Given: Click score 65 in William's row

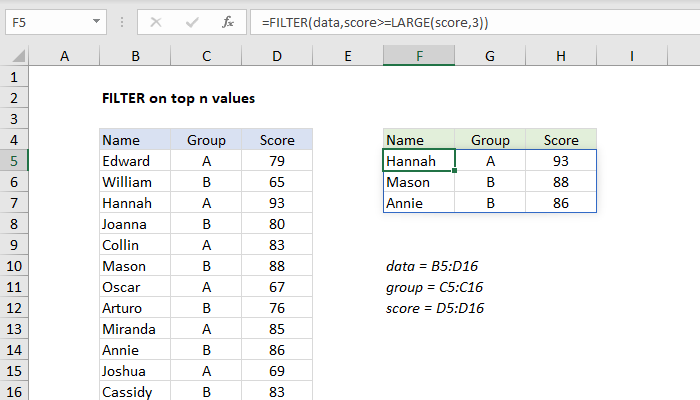Looking at the screenshot, I should tap(277, 182).
